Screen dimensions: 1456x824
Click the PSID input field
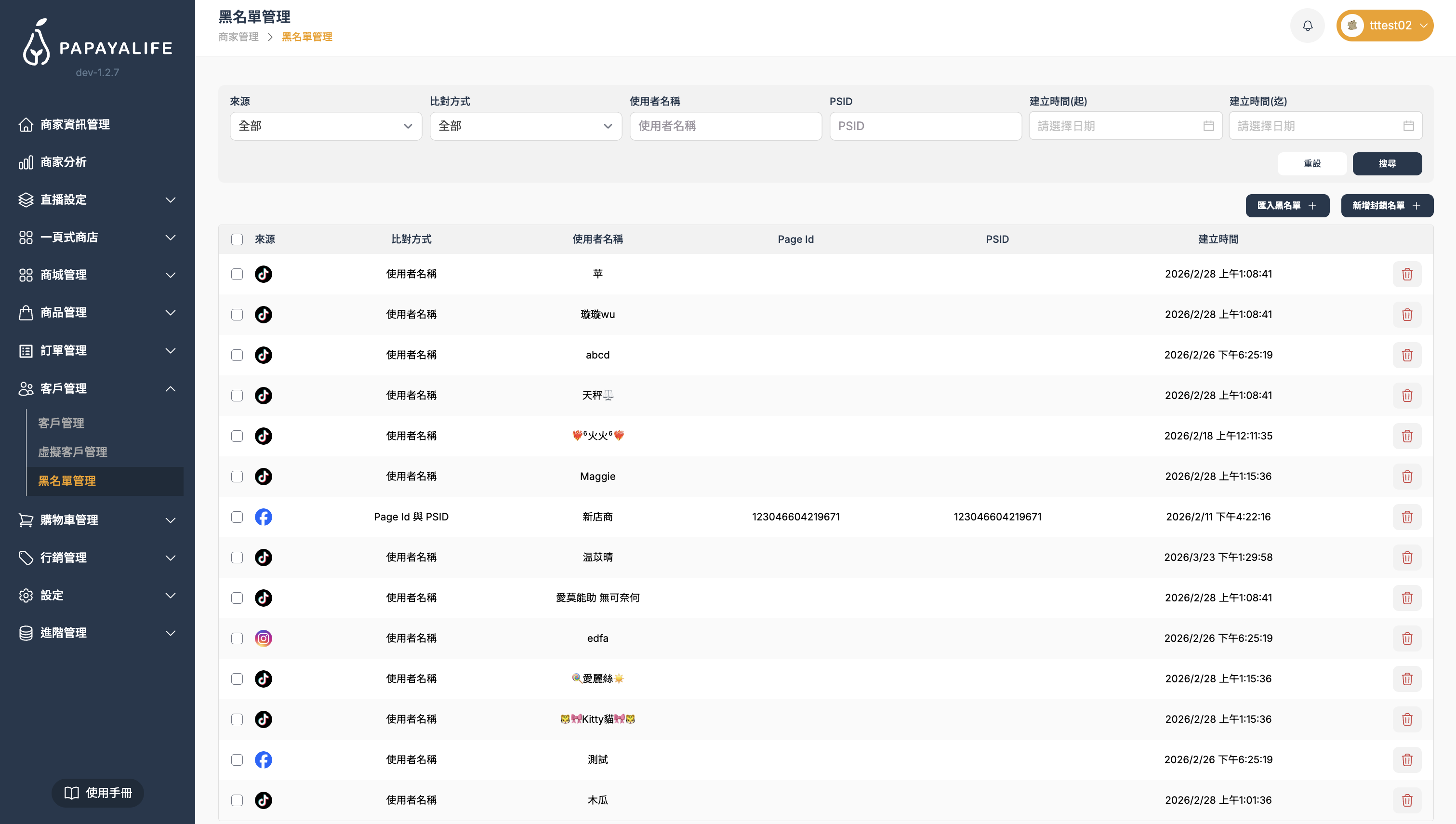pos(925,126)
